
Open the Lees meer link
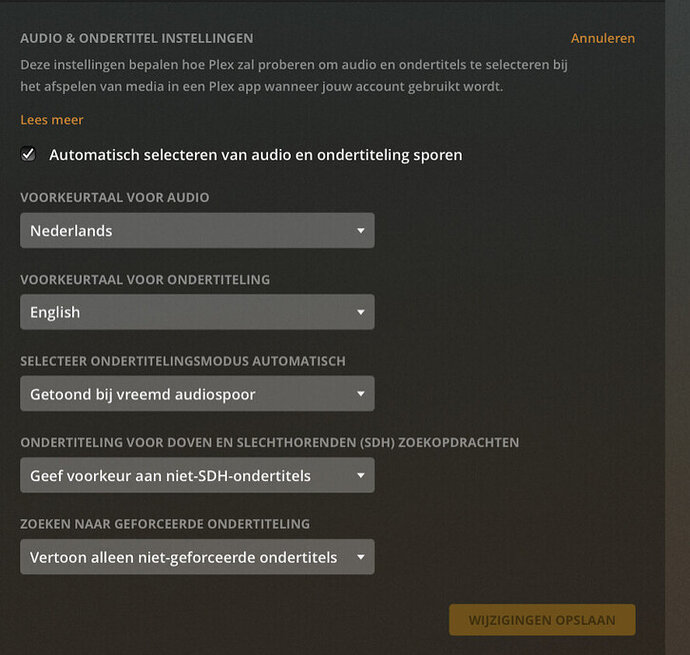(52, 120)
